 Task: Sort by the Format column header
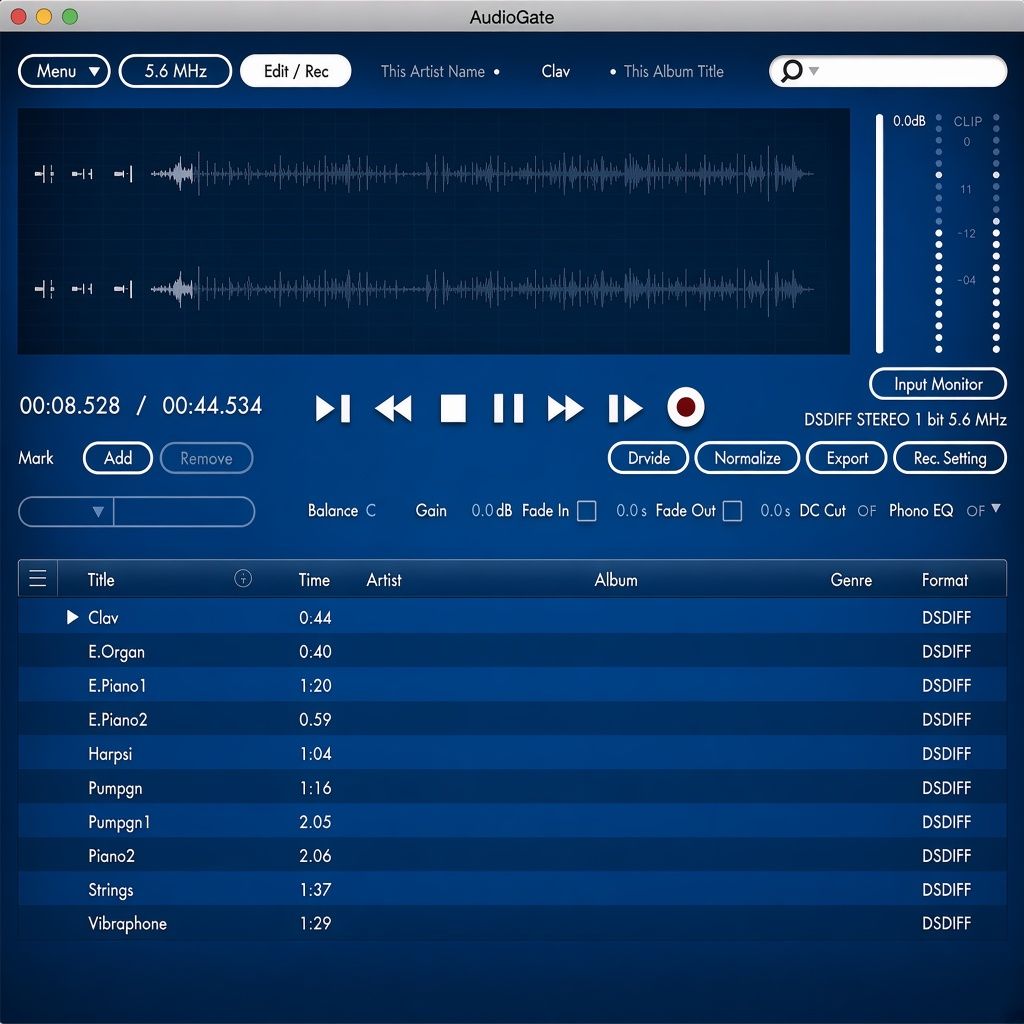pyautogui.click(x=944, y=579)
